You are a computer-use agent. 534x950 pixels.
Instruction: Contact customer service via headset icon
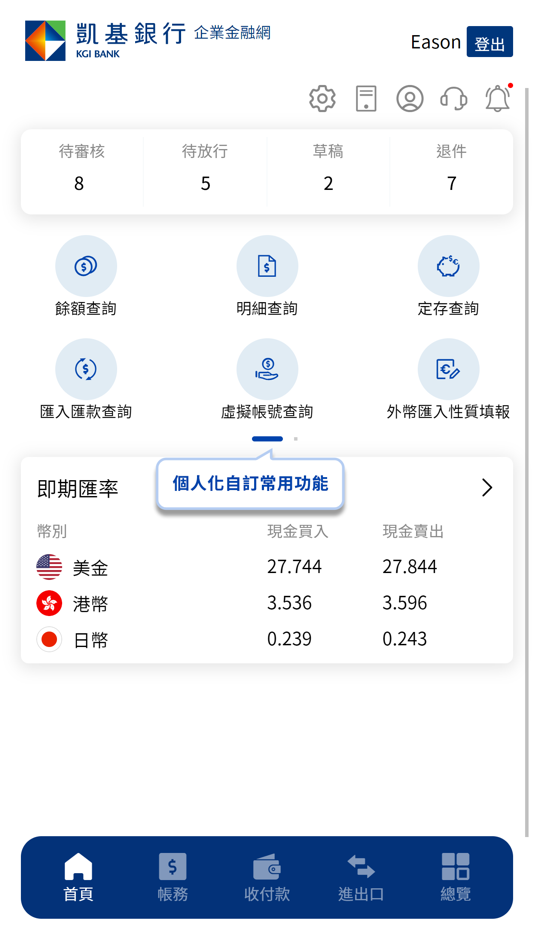coord(453,98)
